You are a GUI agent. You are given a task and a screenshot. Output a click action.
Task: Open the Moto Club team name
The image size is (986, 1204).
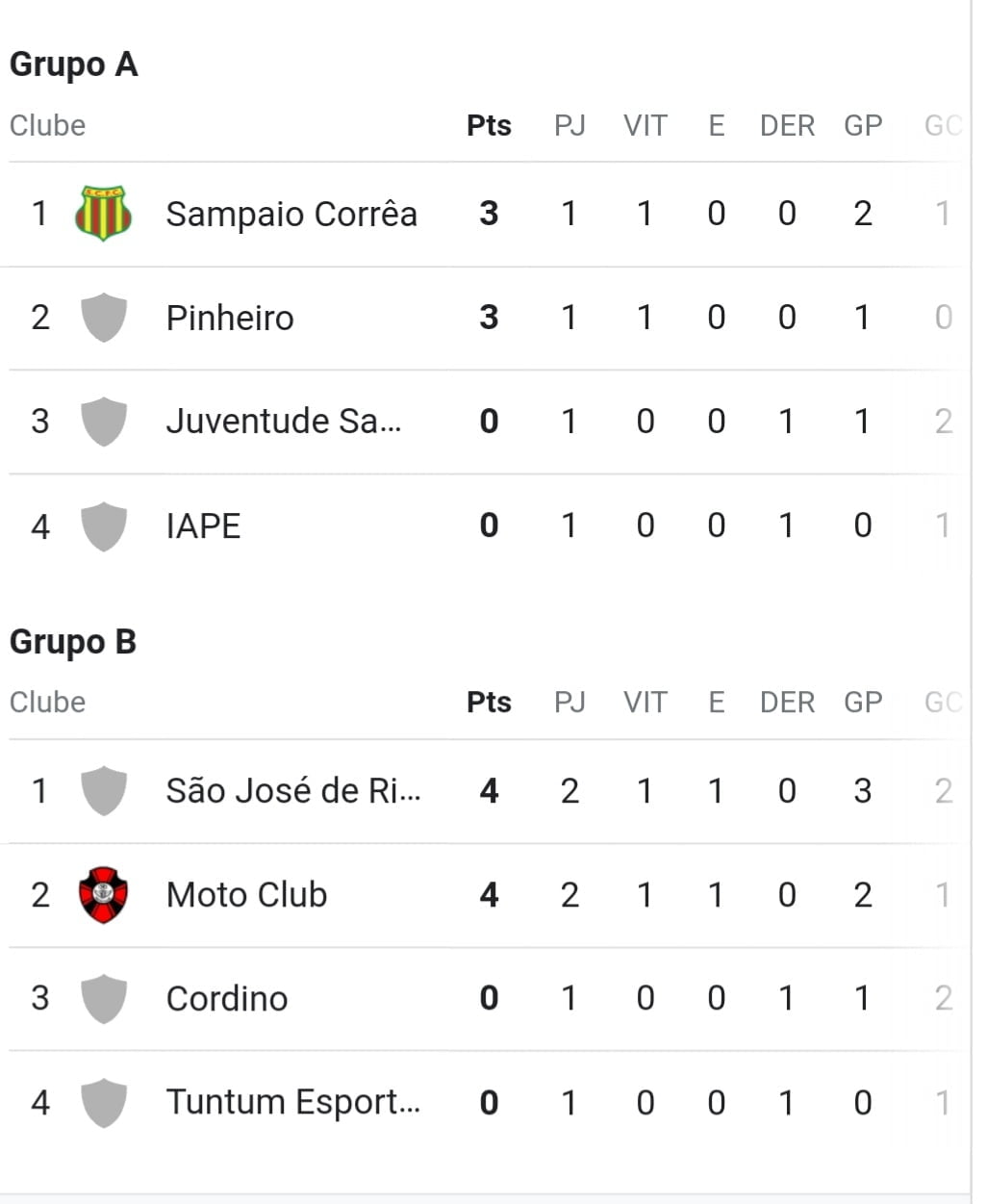tap(246, 895)
